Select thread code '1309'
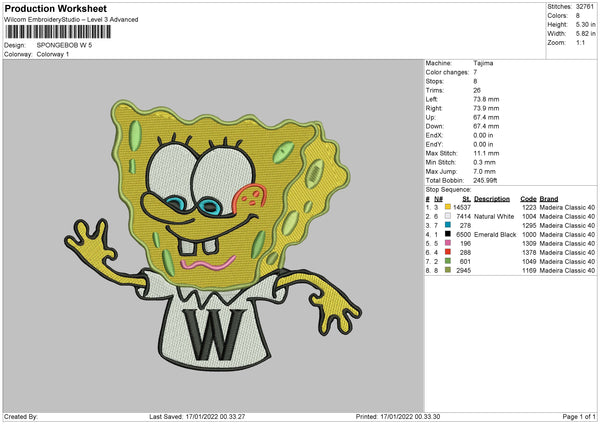This screenshot has height=424, width=600. point(529,243)
